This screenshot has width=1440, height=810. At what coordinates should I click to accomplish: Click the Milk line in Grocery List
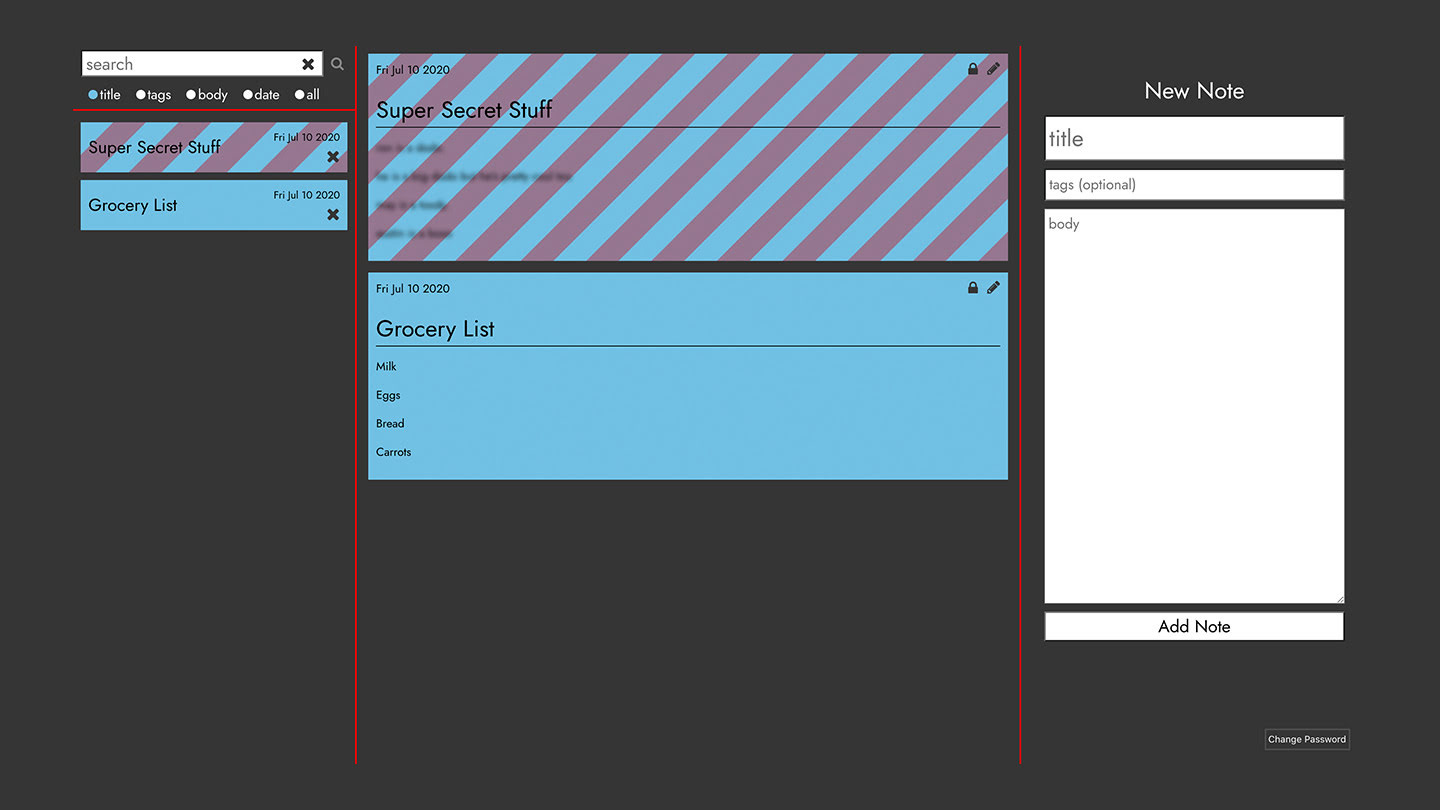[x=386, y=367]
